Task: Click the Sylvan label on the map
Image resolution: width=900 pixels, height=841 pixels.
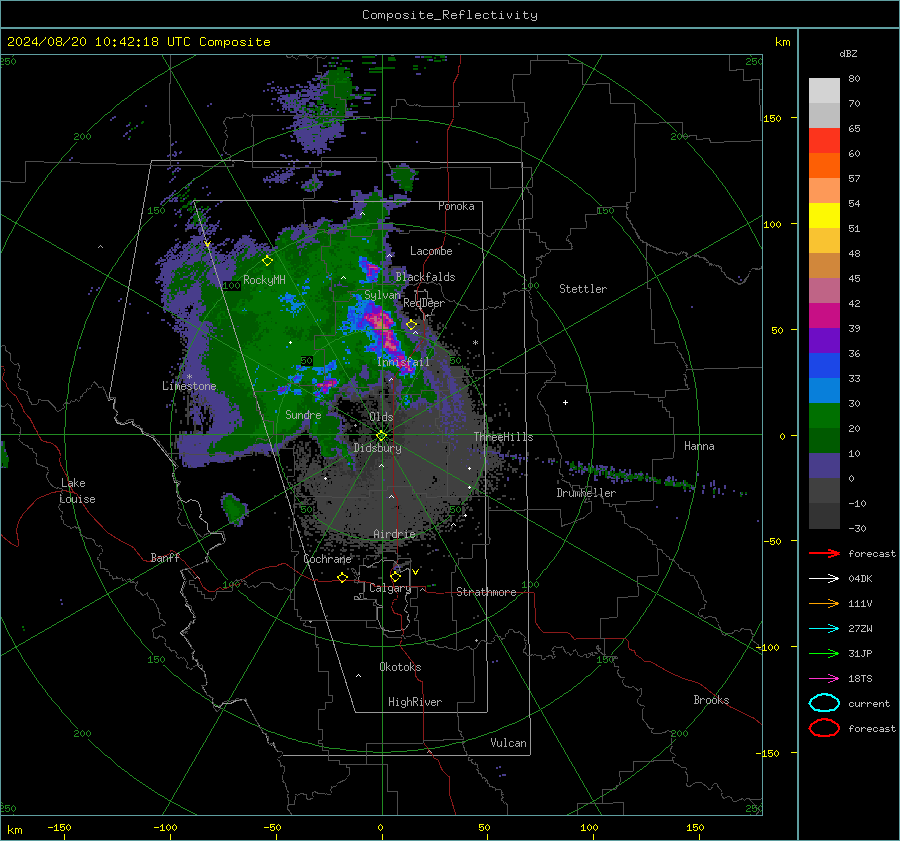Action: coord(382,295)
